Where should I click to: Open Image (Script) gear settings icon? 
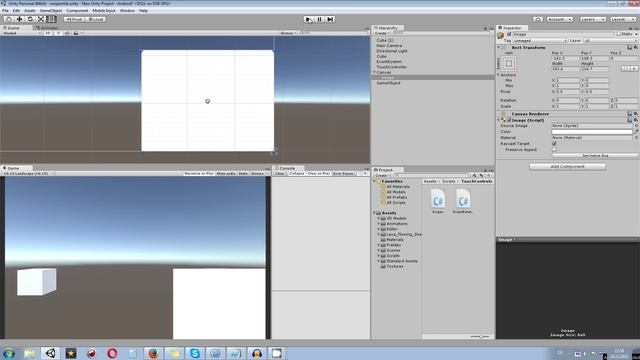click(x=636, y=120)
